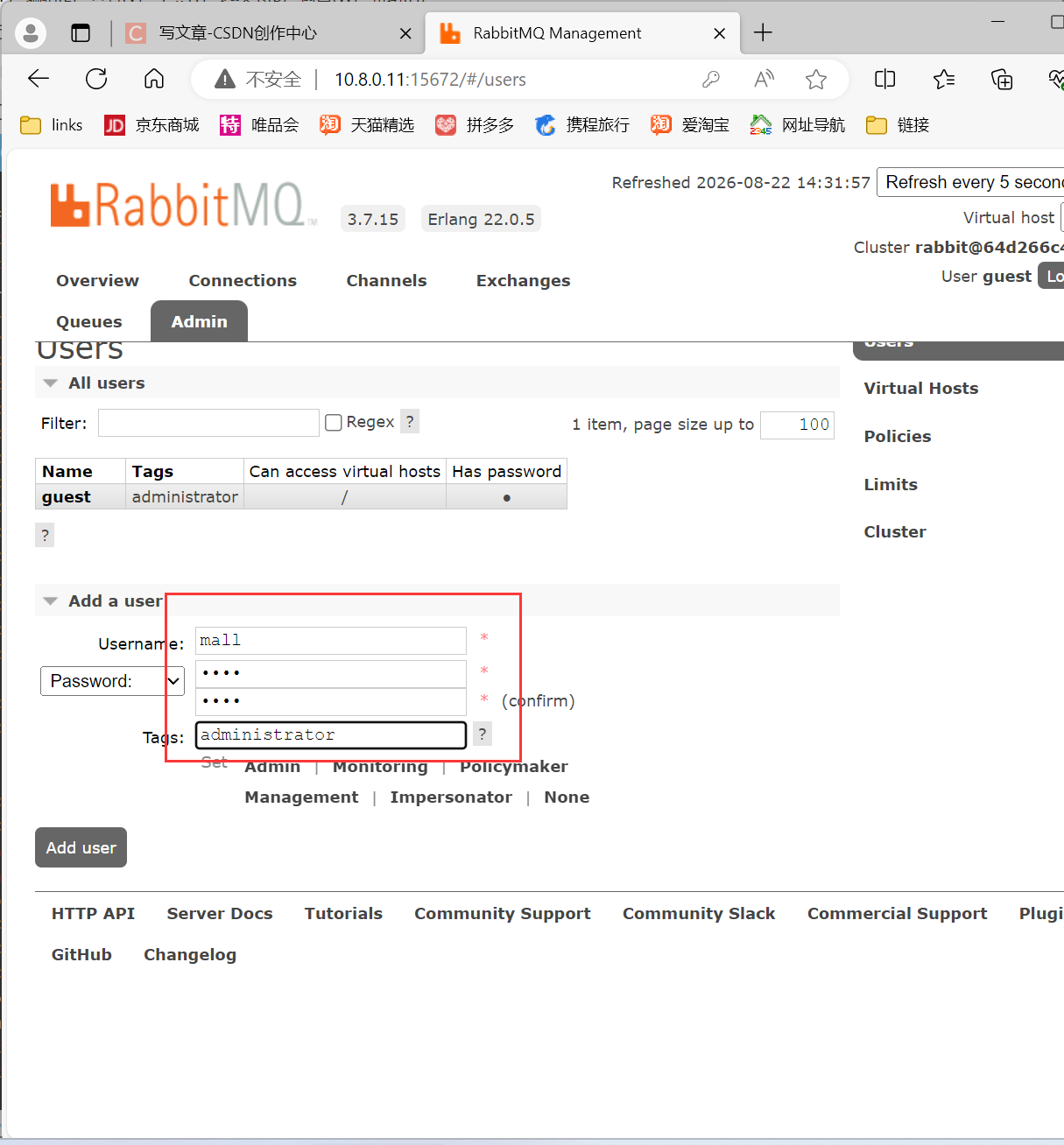The width and height of the screenshot is (1064, 1145).
Task: Click the not-secure warning icon
Action: click(x=225, y=80)
